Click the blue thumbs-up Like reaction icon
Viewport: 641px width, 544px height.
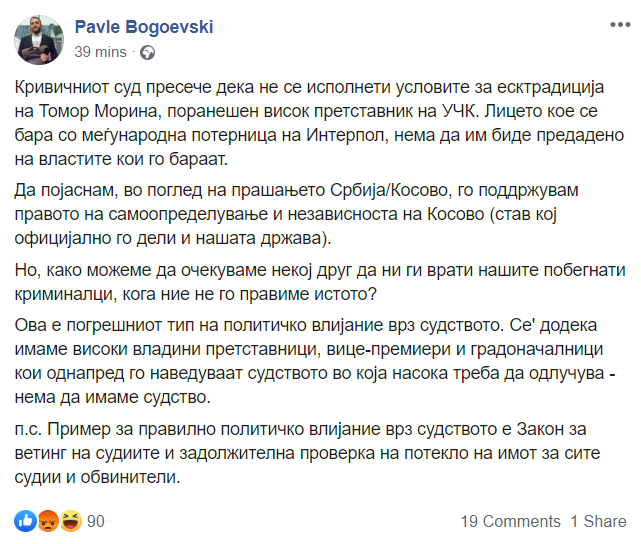click(x=25, y=521)
